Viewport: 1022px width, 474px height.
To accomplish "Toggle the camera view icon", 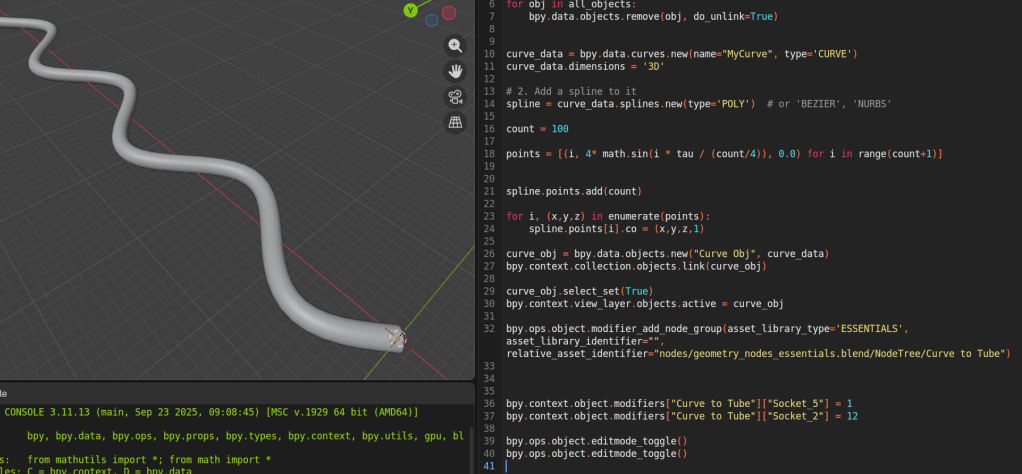I will pos(455,97).
